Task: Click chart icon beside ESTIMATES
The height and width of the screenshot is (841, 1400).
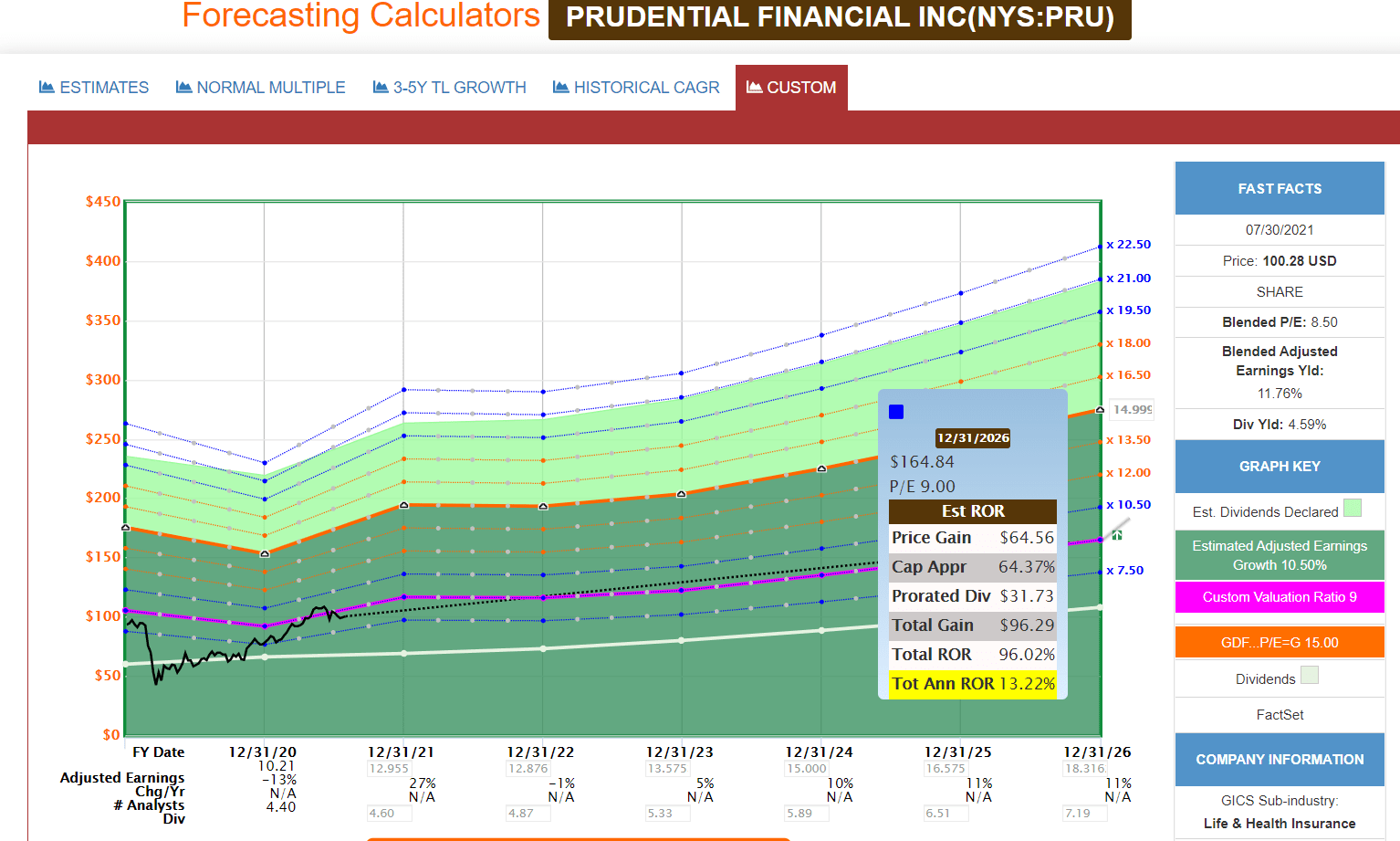Action: [x=47, y=88]
